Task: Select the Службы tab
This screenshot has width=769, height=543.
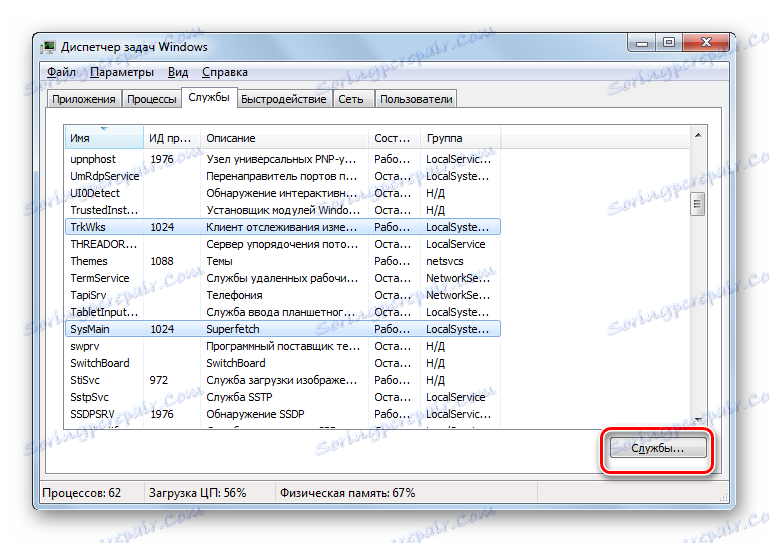Action: [209, 97]
